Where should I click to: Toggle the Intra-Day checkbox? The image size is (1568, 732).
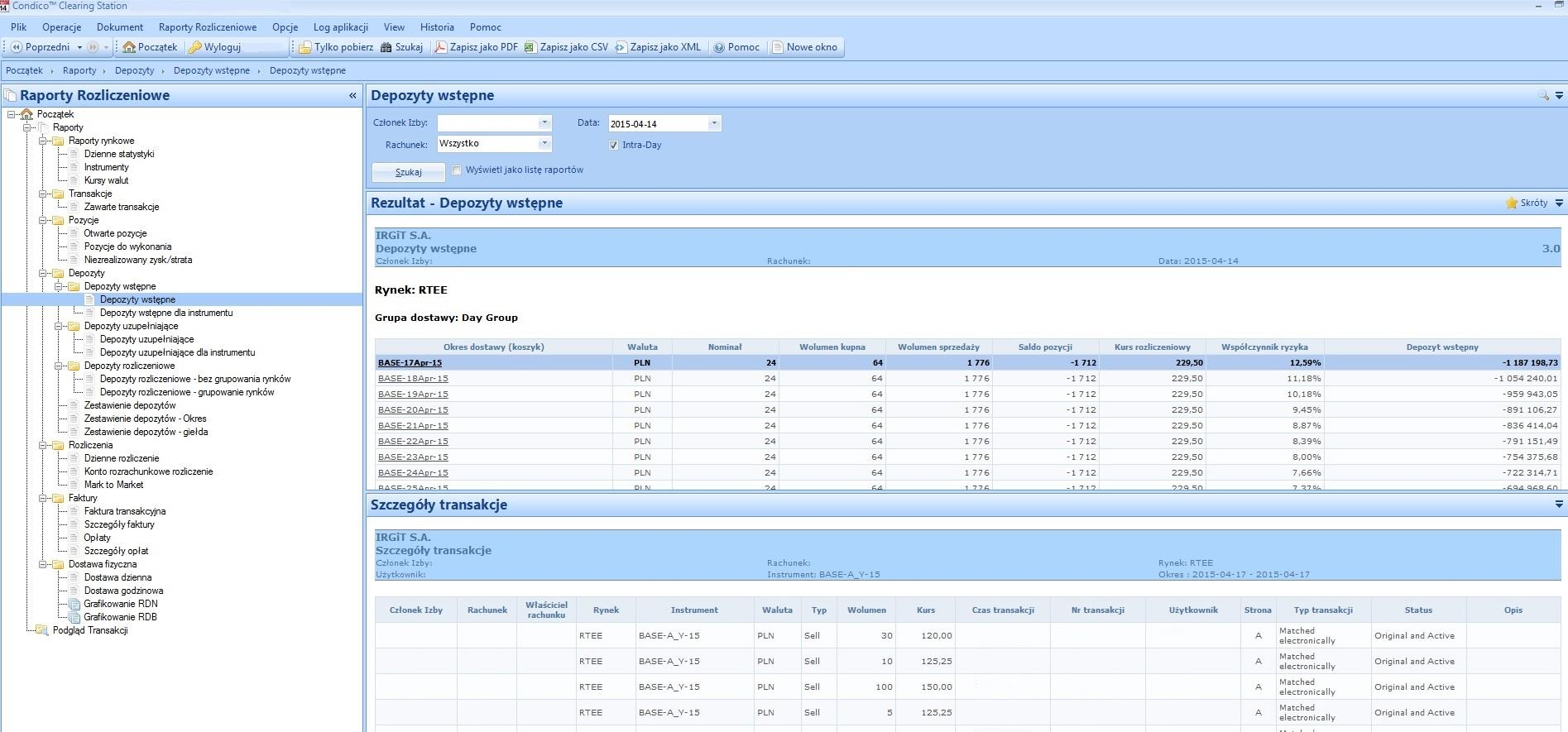tap(613, 145)
